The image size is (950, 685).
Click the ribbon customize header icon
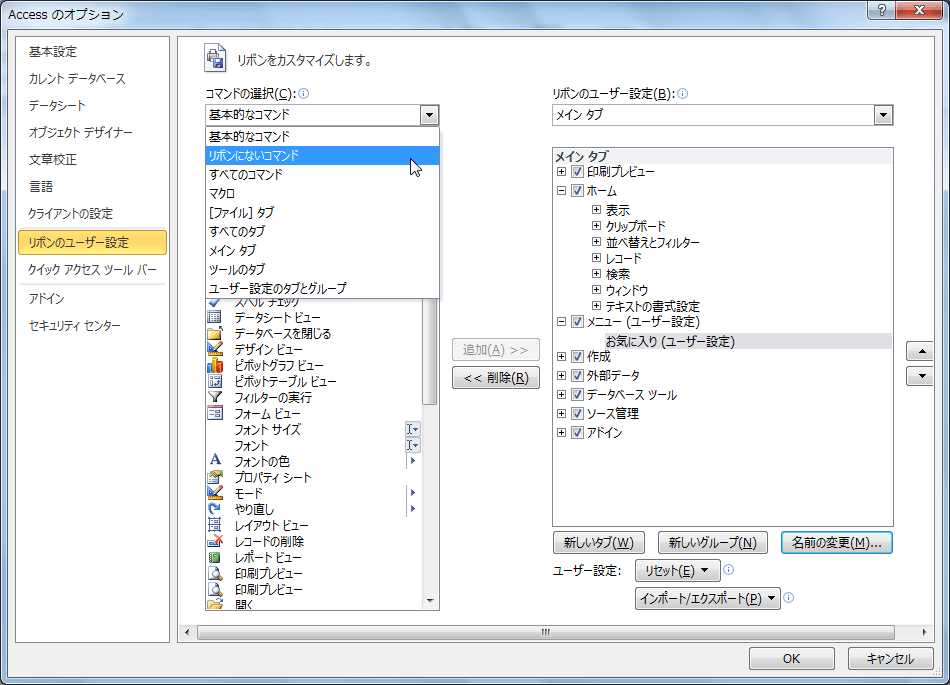pyautogui.click(x=215, y=59)
